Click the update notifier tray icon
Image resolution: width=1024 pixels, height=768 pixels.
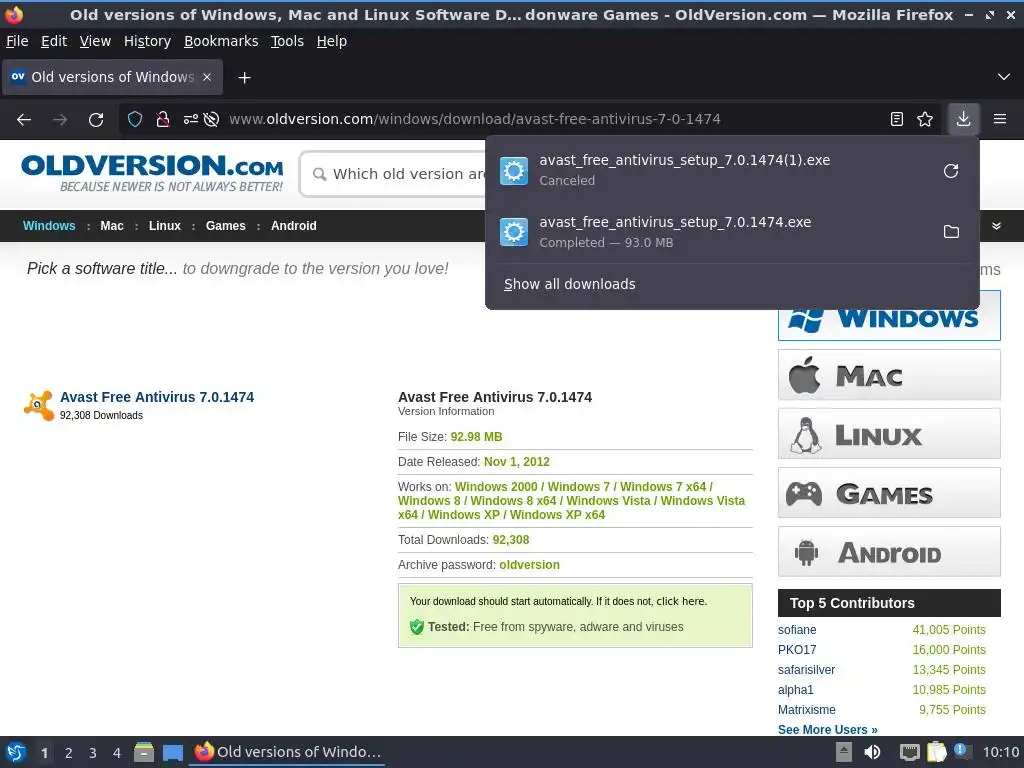coord(962,751)
